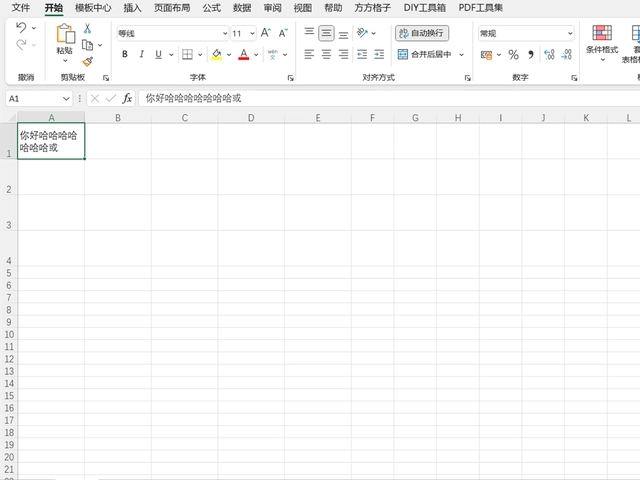
Task: Apply percent style format
Action: 513,55
